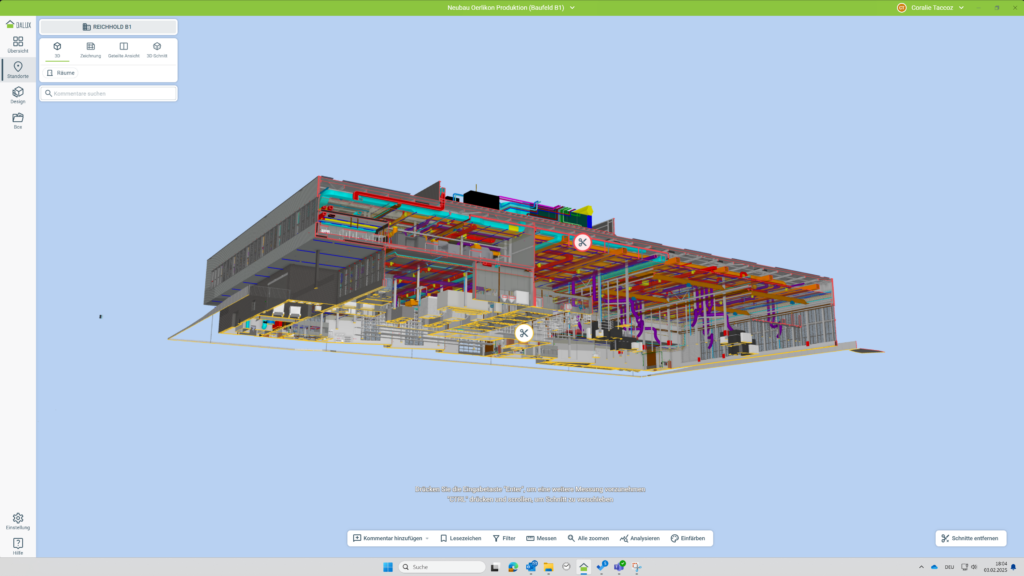Select the Messen measure tool
This screenshot has width=1024, height=576.
point(541,538)
